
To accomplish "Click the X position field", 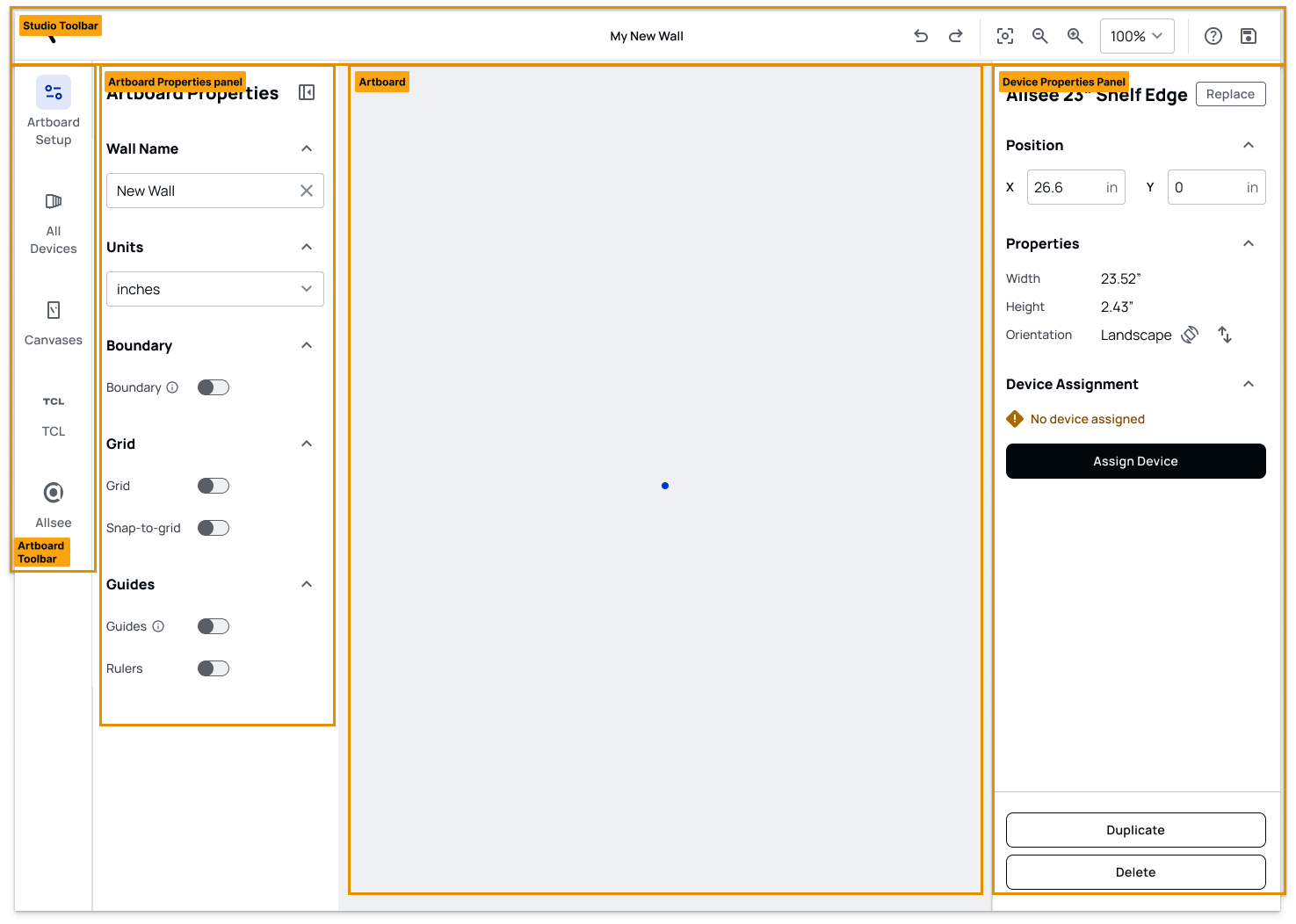I will tap(1076, 187).
